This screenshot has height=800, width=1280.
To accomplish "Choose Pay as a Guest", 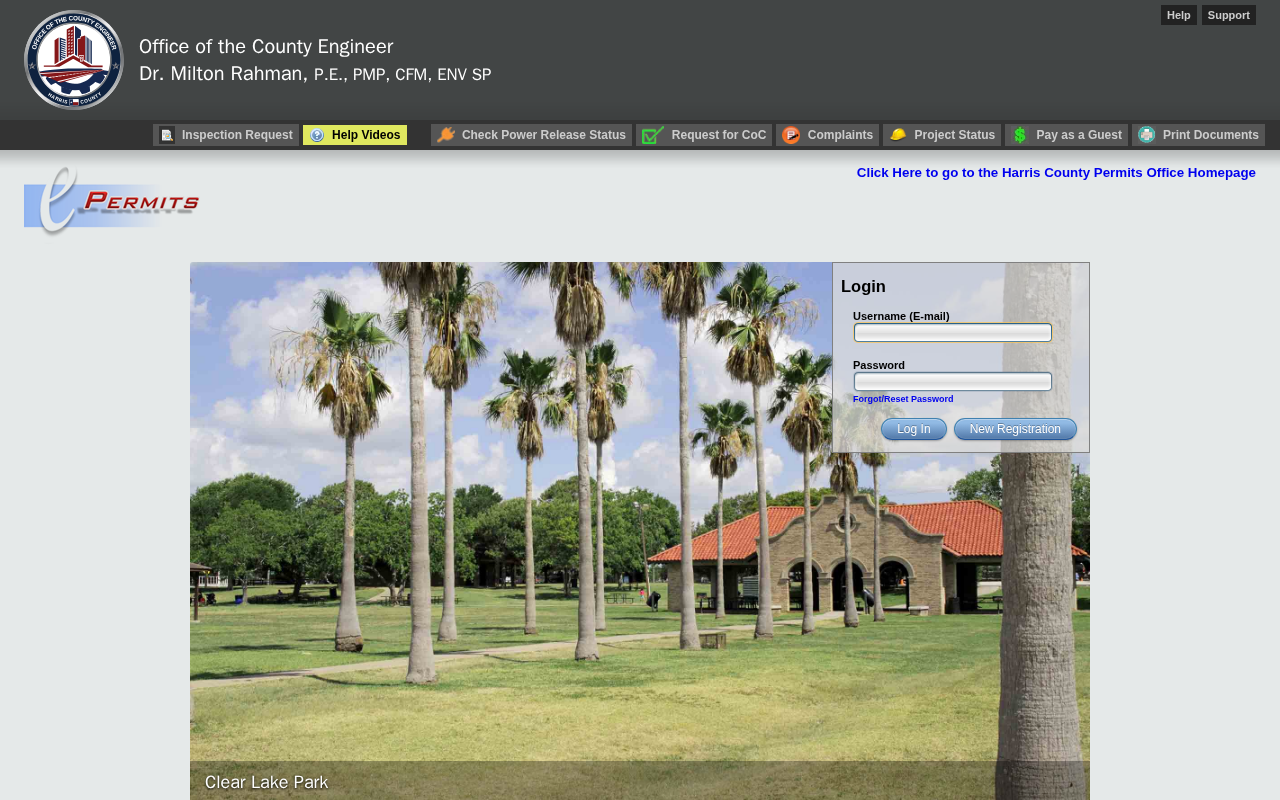I will click(x=1066, y=135).
